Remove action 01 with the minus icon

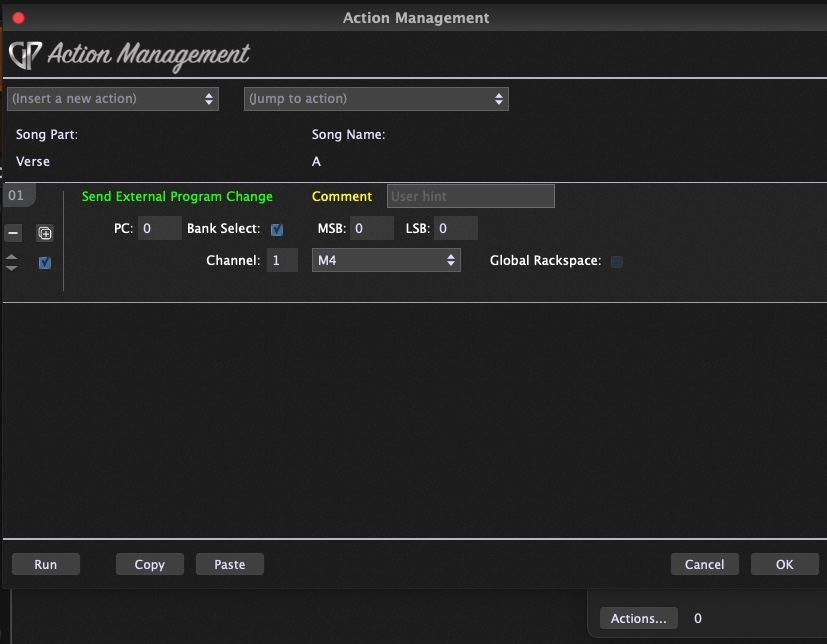[13, 233]
